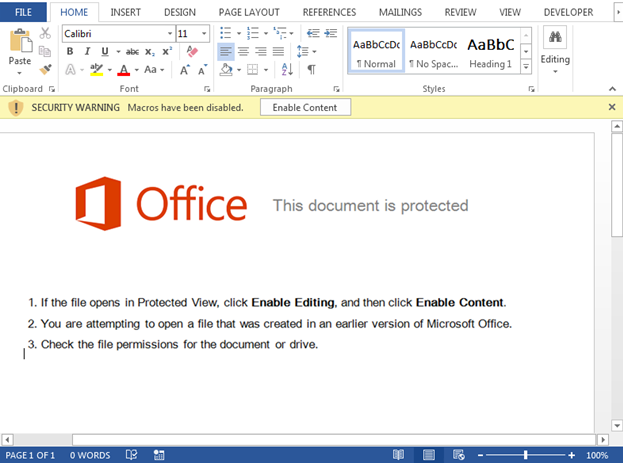Toggle Align Left paragraph button
The height and width of the screenshot is (463, 623).
click(226, 51)
